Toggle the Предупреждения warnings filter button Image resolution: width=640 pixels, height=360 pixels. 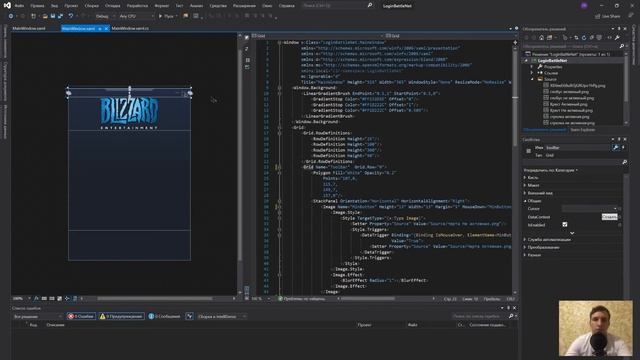click(x=121, y=316)
